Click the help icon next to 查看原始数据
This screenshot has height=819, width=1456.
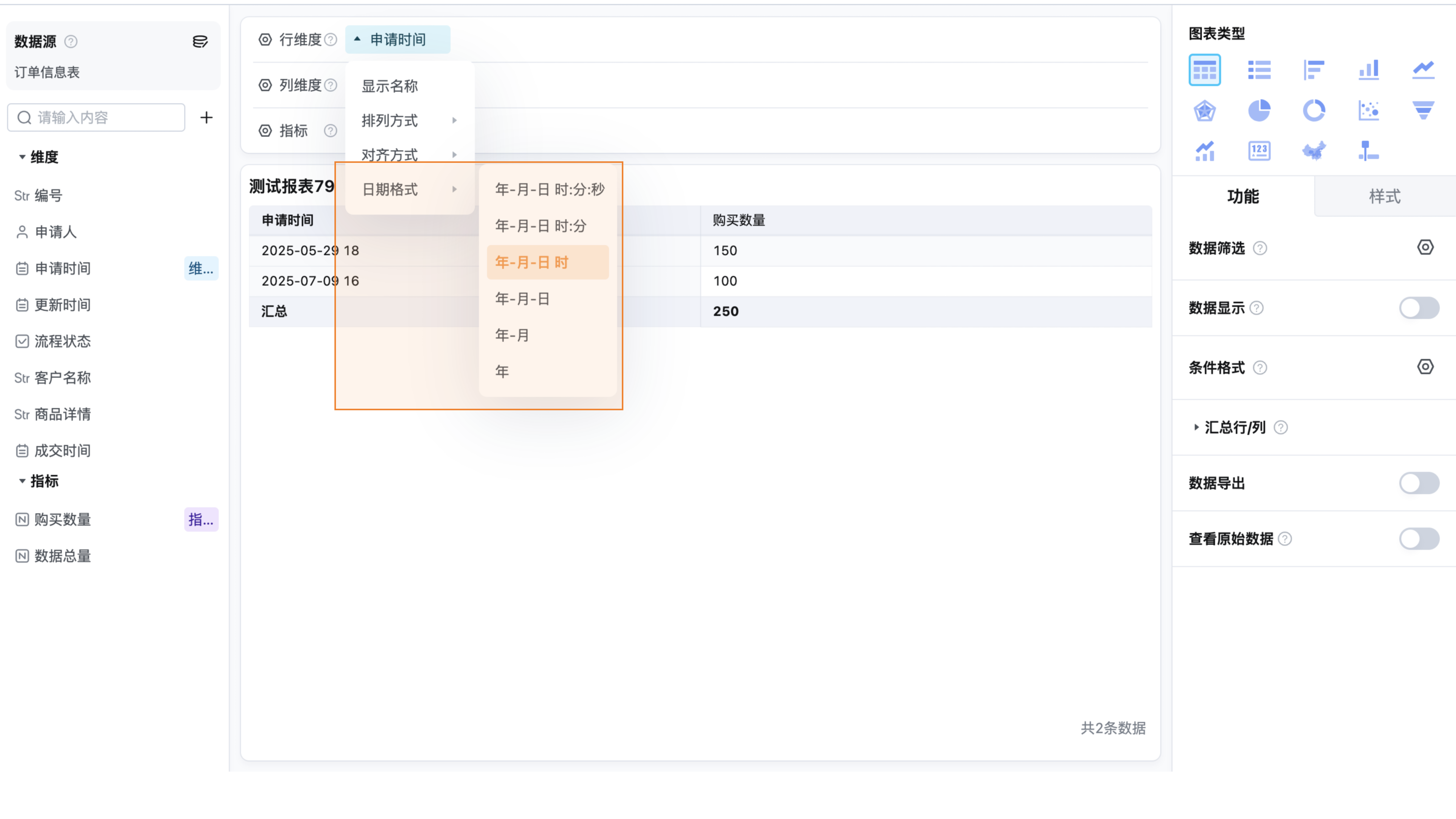[x=1285, y=539]
